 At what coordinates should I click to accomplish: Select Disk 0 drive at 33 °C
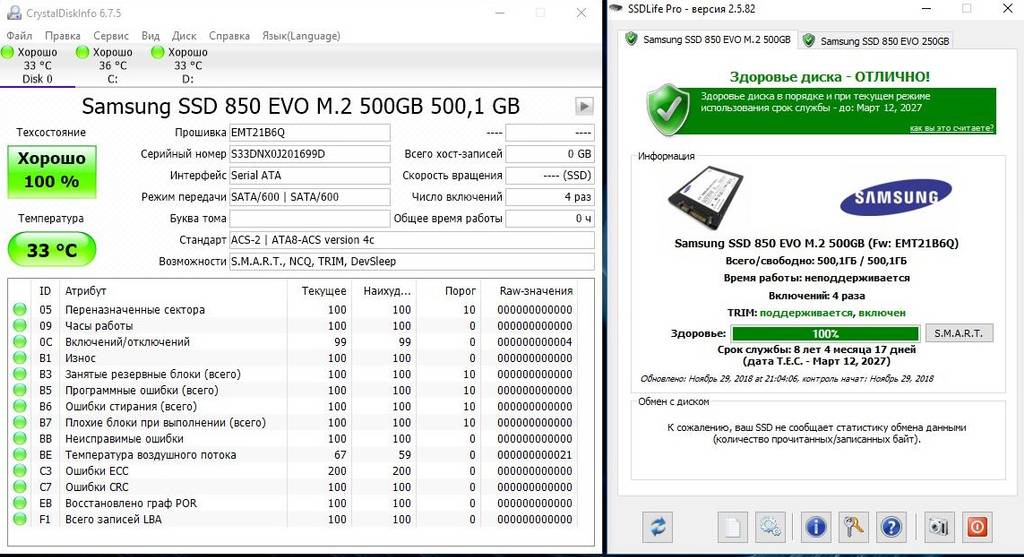tap(37, 65)
